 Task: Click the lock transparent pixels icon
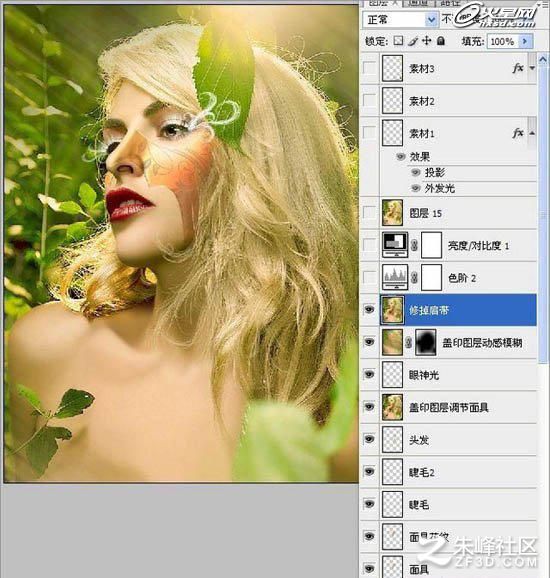[398, 41]
